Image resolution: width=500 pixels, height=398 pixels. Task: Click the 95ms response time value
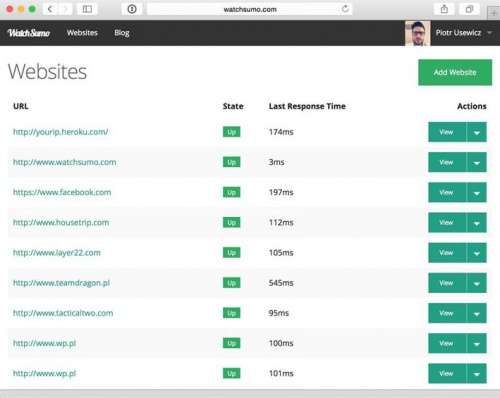(279, 313)
